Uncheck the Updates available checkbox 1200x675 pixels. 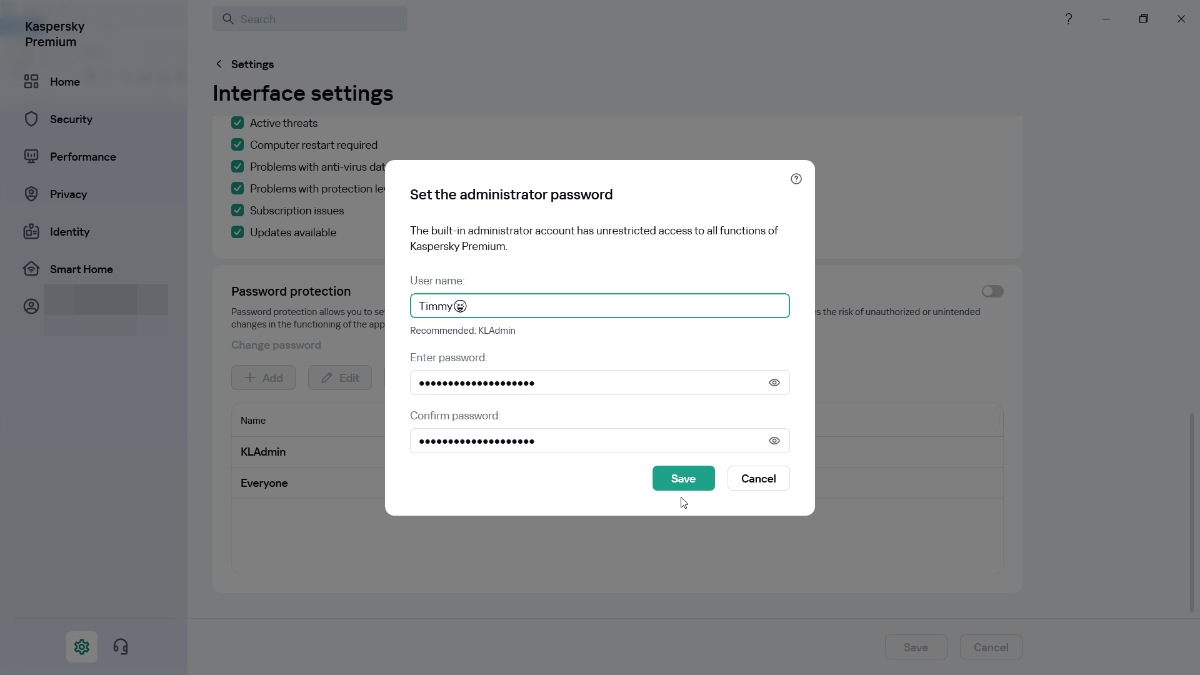238,232
